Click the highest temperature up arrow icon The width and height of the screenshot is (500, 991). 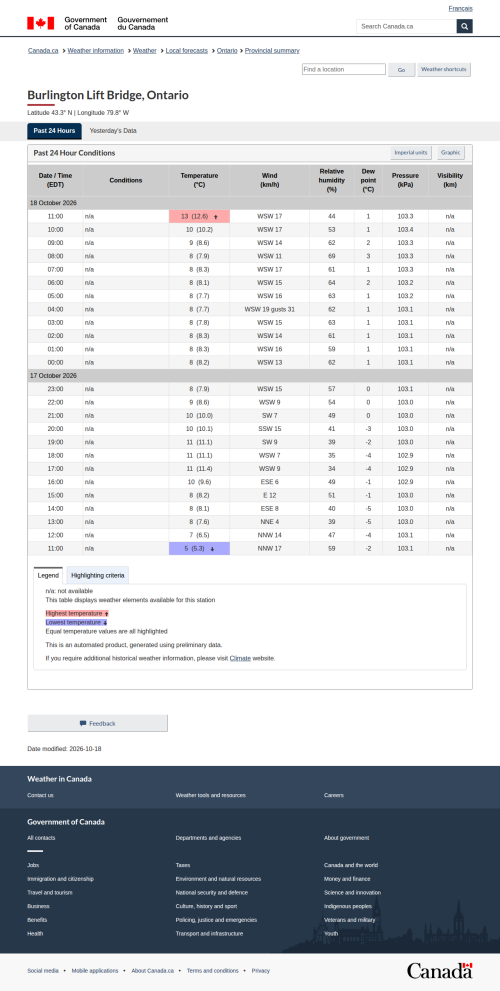tap(216, 217)
